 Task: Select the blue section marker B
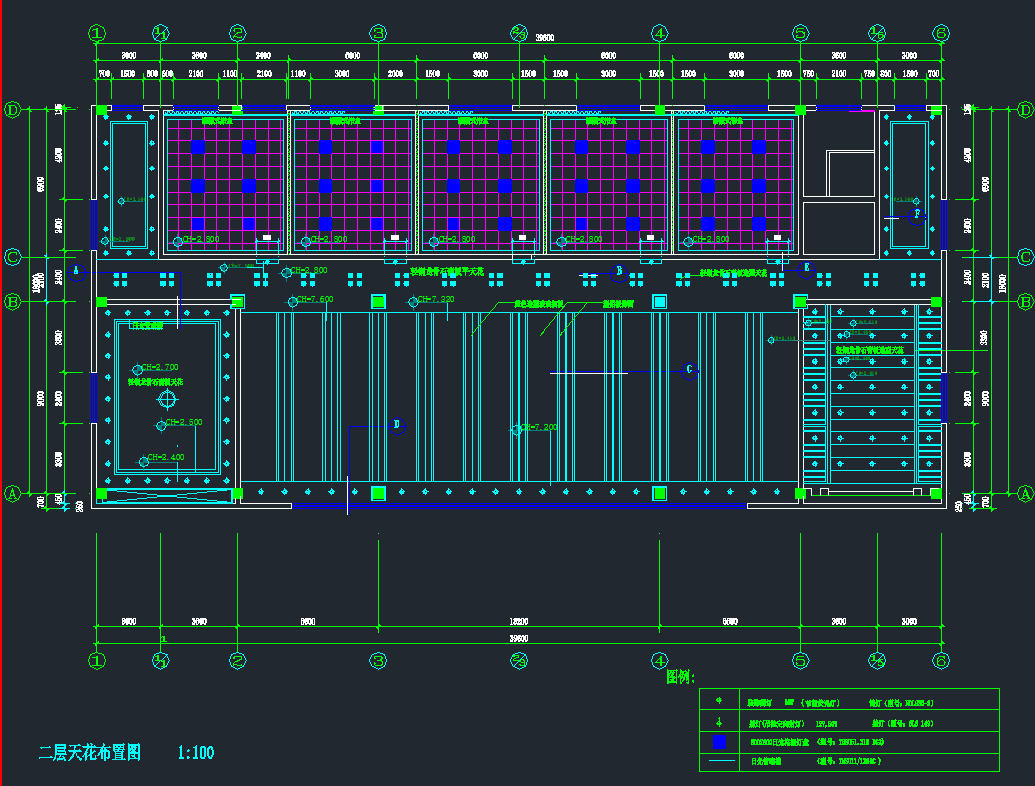(x=619, y=271)
